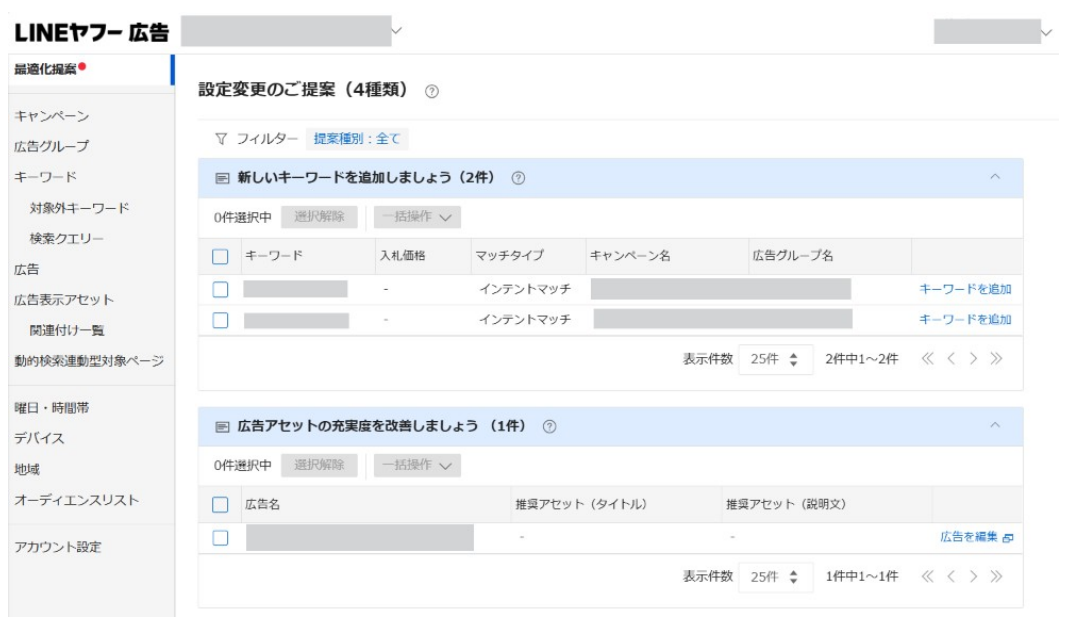Go to previous page in keyword table

tap(951, 358)
